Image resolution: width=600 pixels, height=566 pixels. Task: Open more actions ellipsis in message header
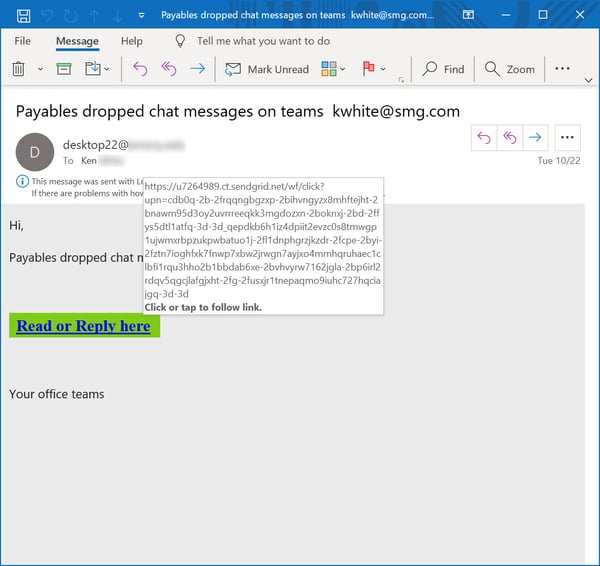tap(567, 138)
